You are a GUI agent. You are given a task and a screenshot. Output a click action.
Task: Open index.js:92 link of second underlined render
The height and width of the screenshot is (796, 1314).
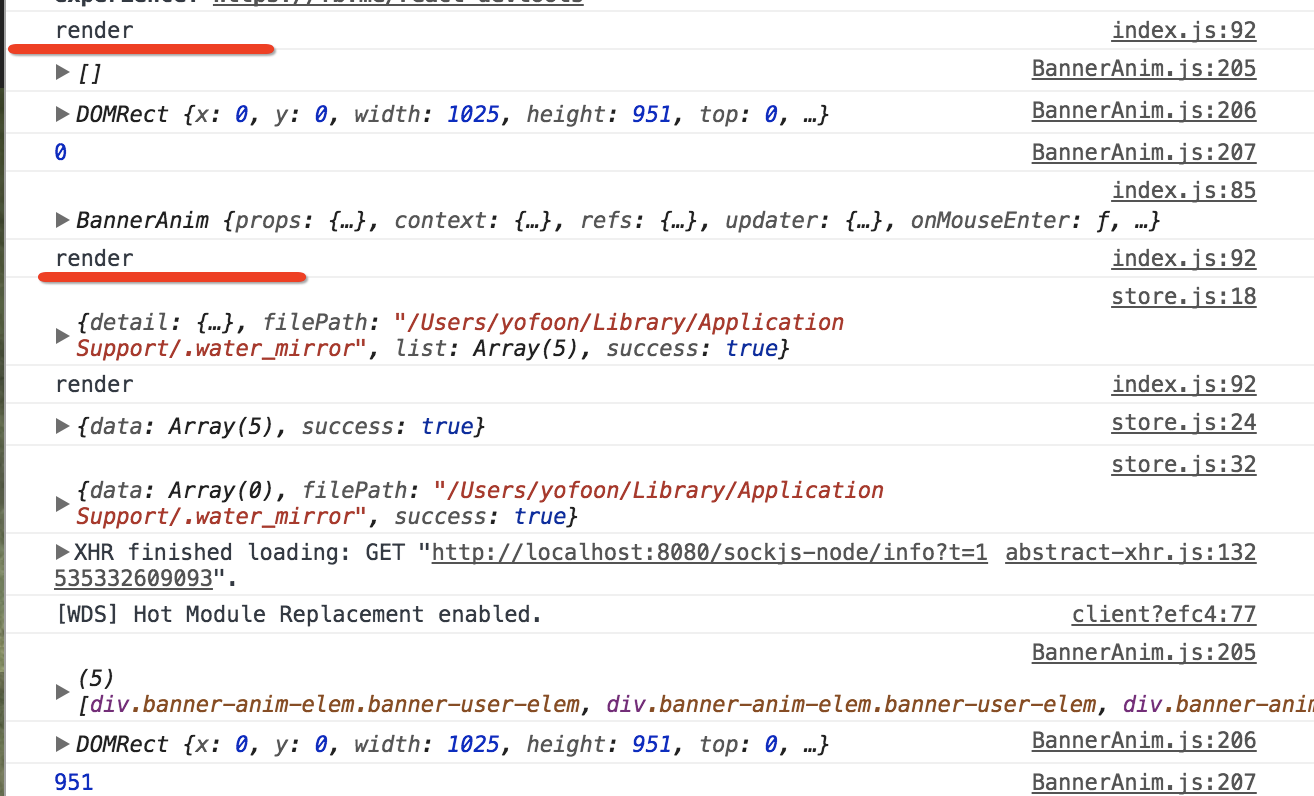[1183, 258]
